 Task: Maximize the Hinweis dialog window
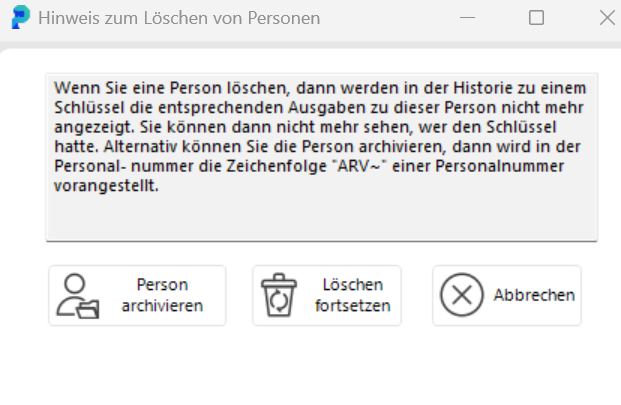(x=536, y=17)
